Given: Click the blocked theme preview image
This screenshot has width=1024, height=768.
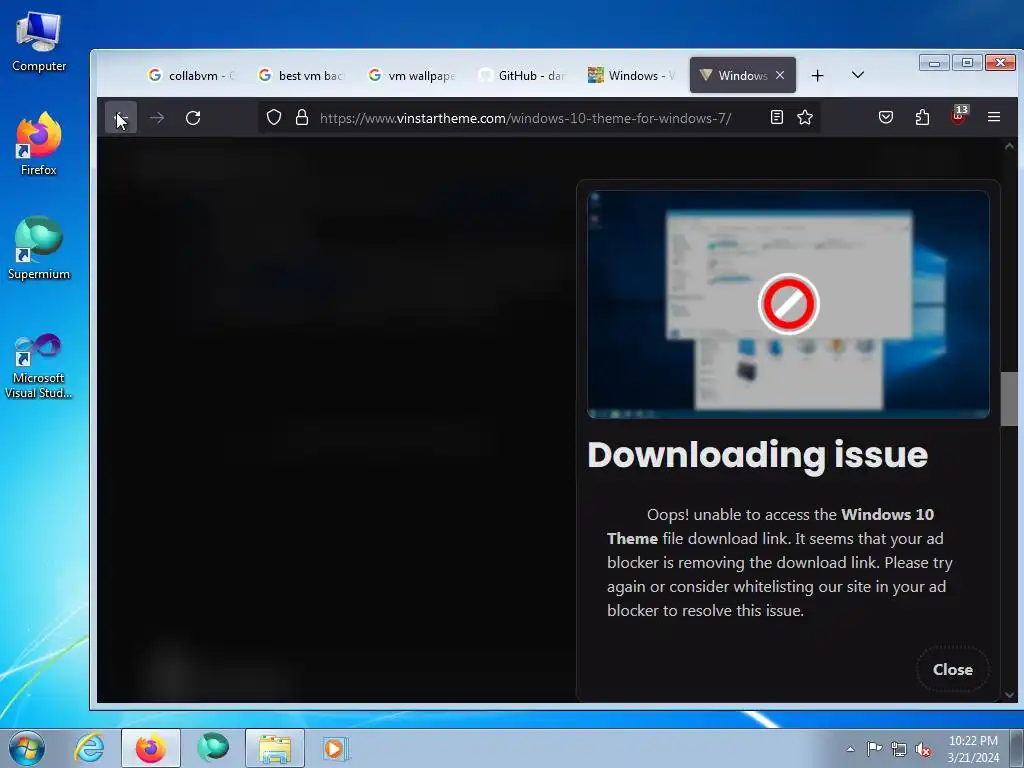Looking at the screenshot, I should tap(788, 304).
